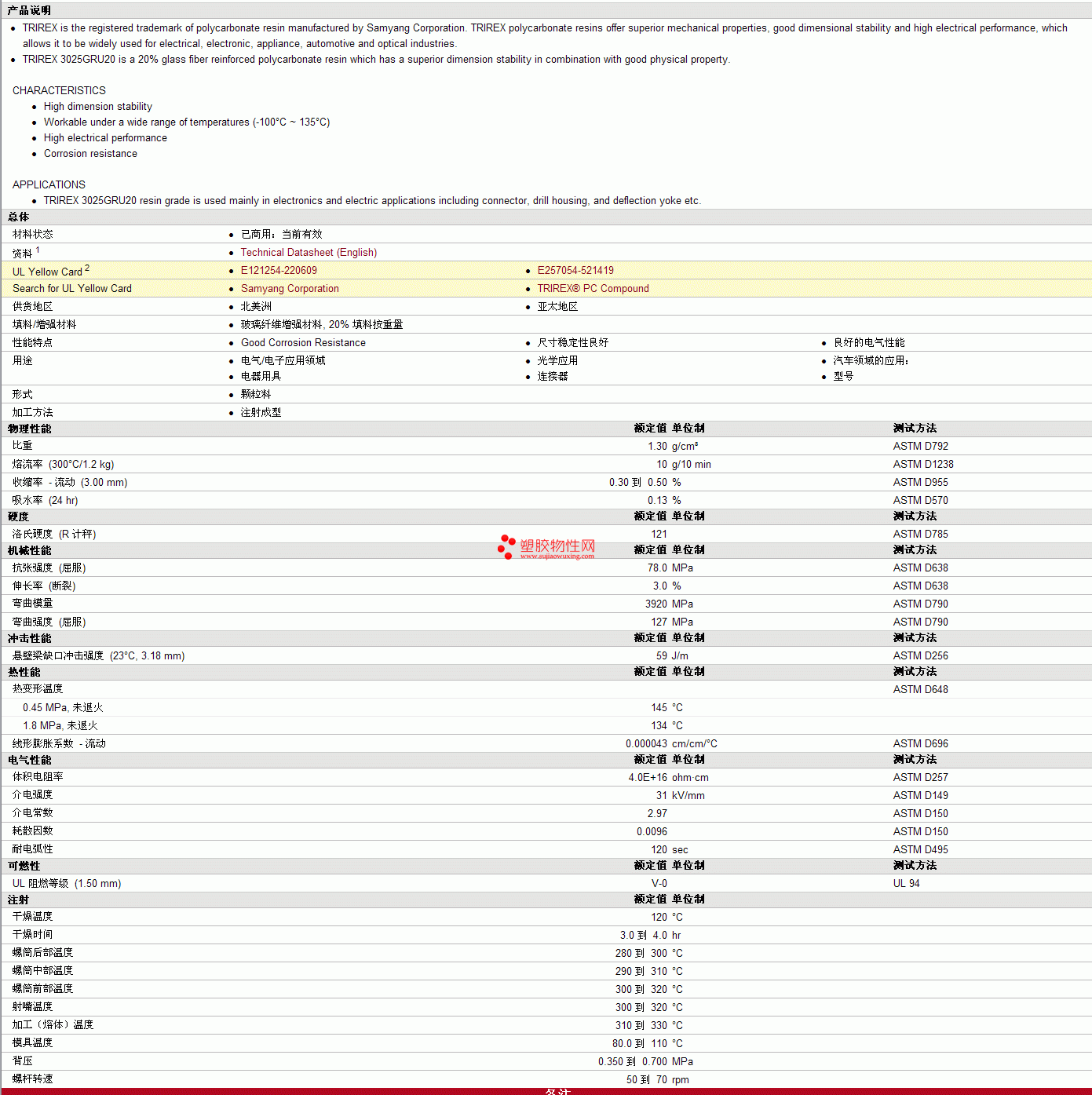
Task: Select the "ASTM D256" test method
Action: tap(921, 656)
